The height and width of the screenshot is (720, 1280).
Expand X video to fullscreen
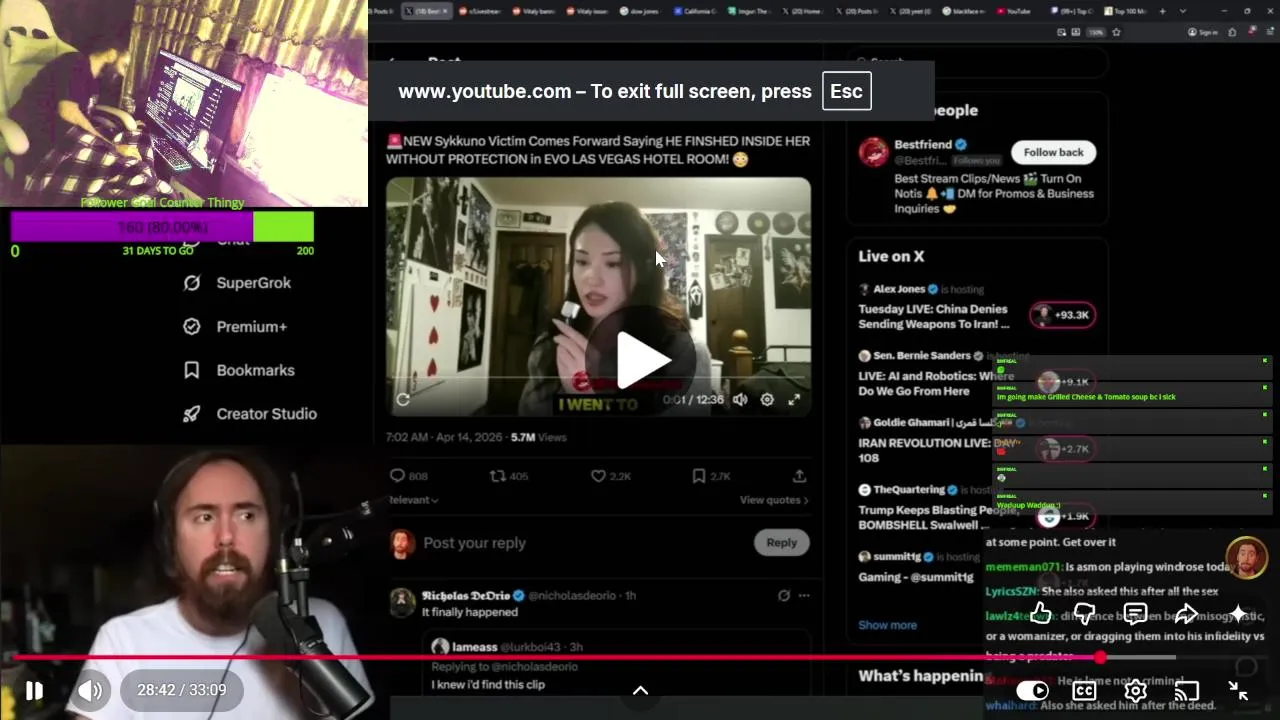[x=794, y=399]
